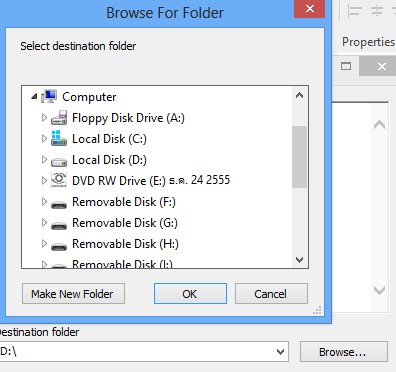Click the folder tree scroll down arrow
This screenshot has height=372, width=396.
[x=299, y=260]
